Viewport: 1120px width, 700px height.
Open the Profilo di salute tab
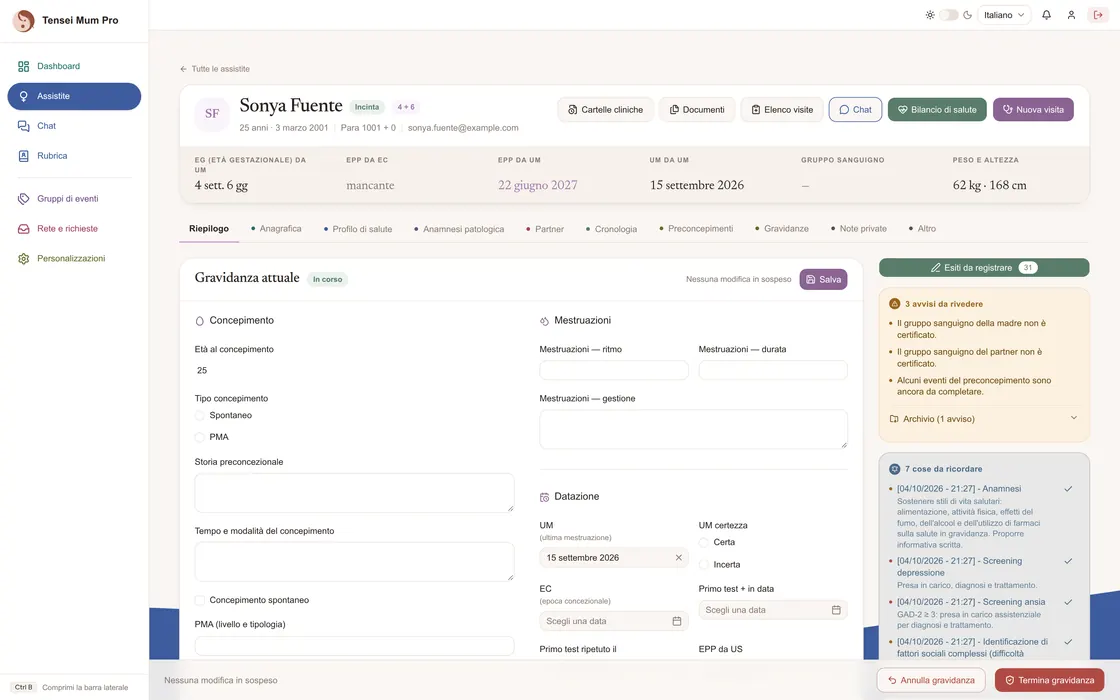point(358,229)
